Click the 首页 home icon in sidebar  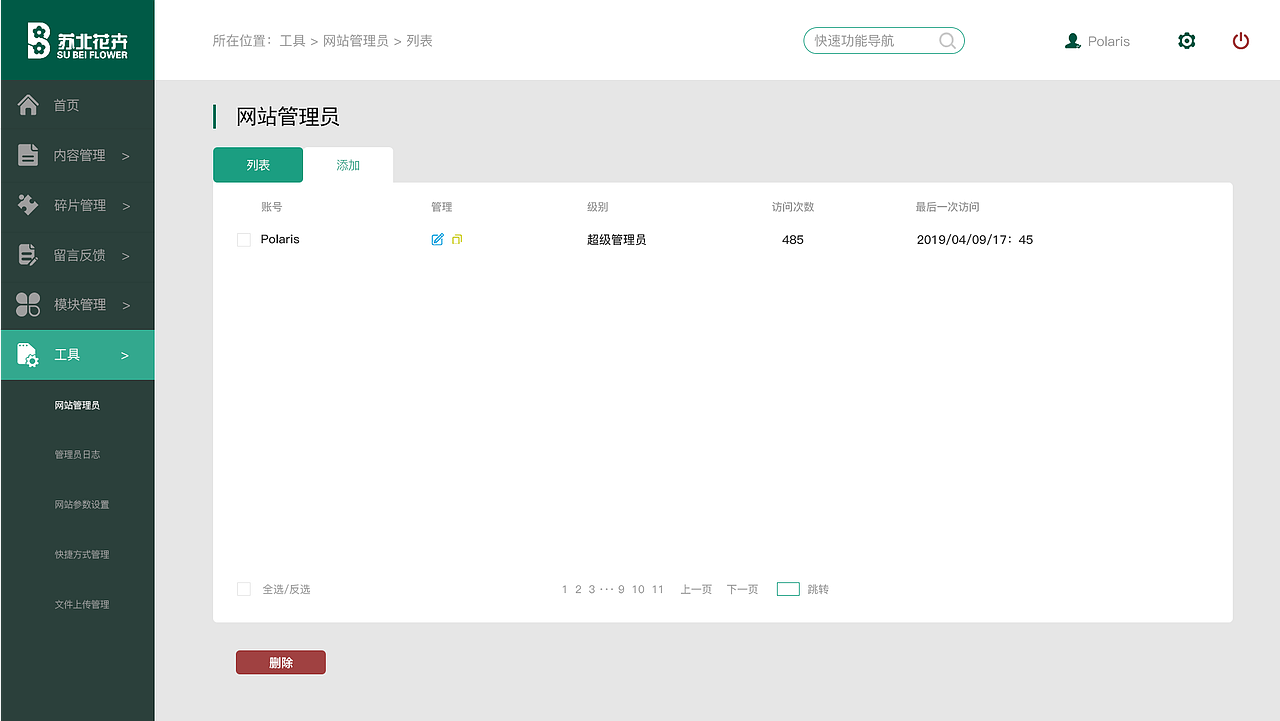(x=28, y=104)
